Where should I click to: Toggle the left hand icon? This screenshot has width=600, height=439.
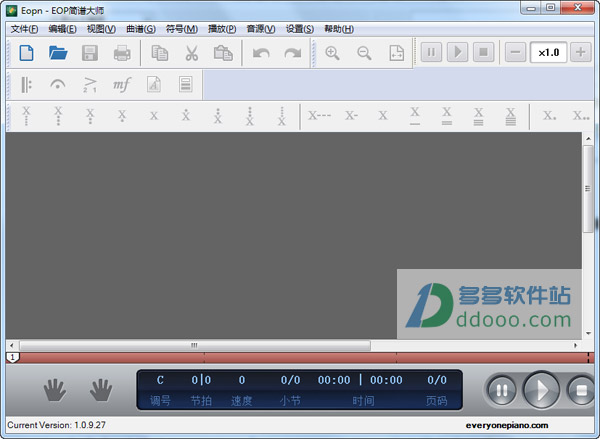55,390
